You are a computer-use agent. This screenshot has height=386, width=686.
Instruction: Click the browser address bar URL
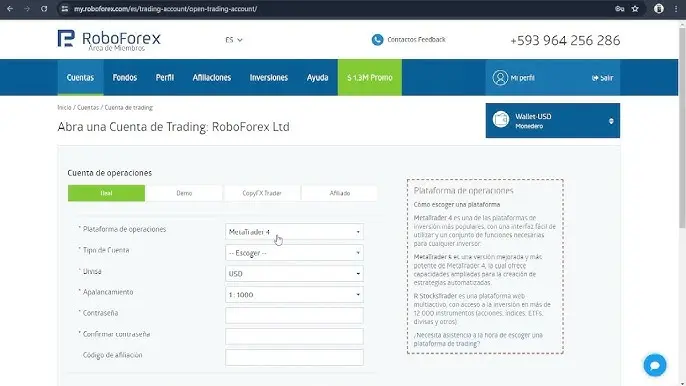pyautogui.click(x=165, y=9)
